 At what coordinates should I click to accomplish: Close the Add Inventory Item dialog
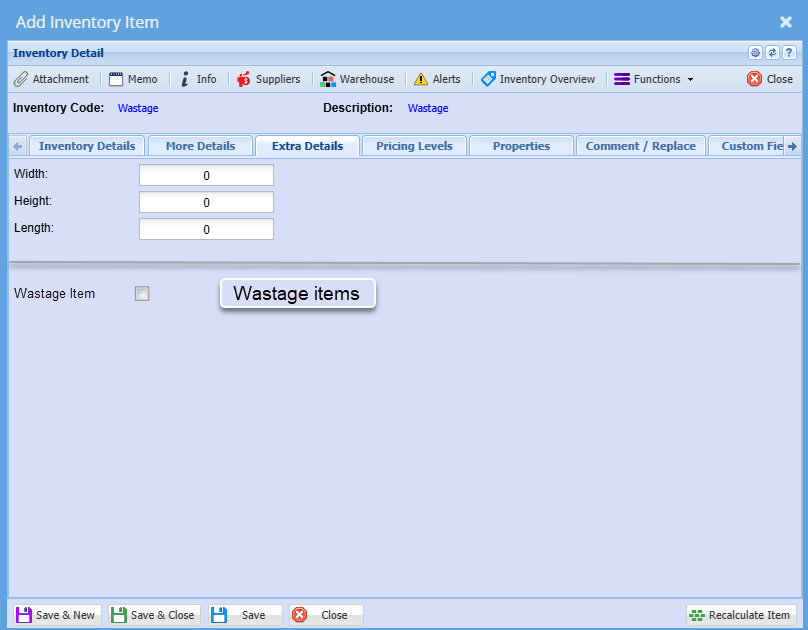click(785, 22)
